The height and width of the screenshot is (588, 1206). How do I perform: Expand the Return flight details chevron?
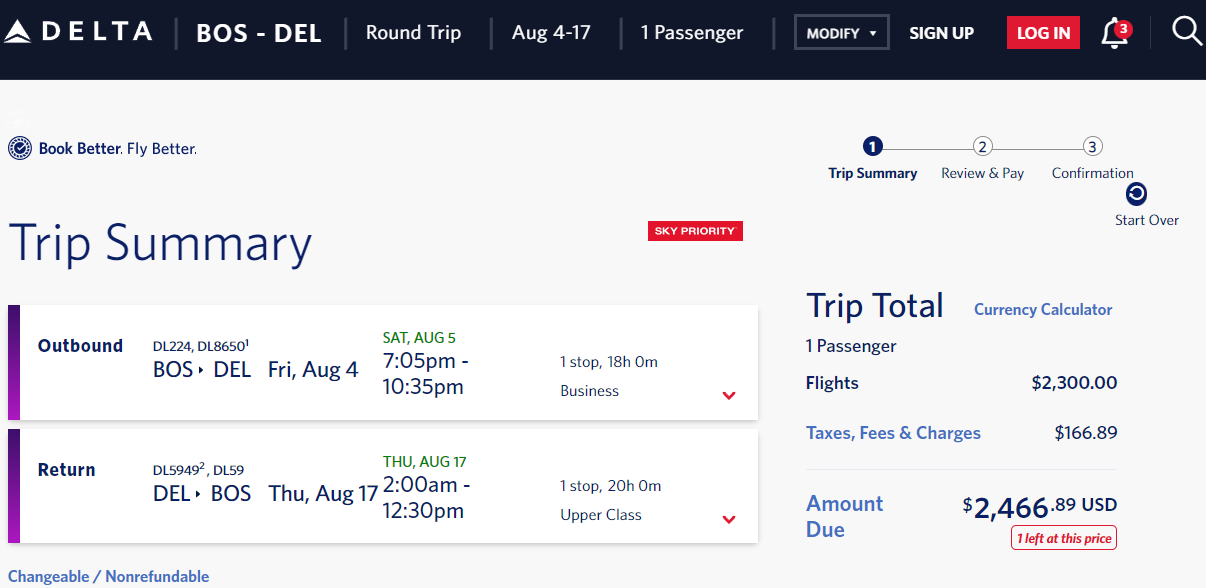coord(729,519)
